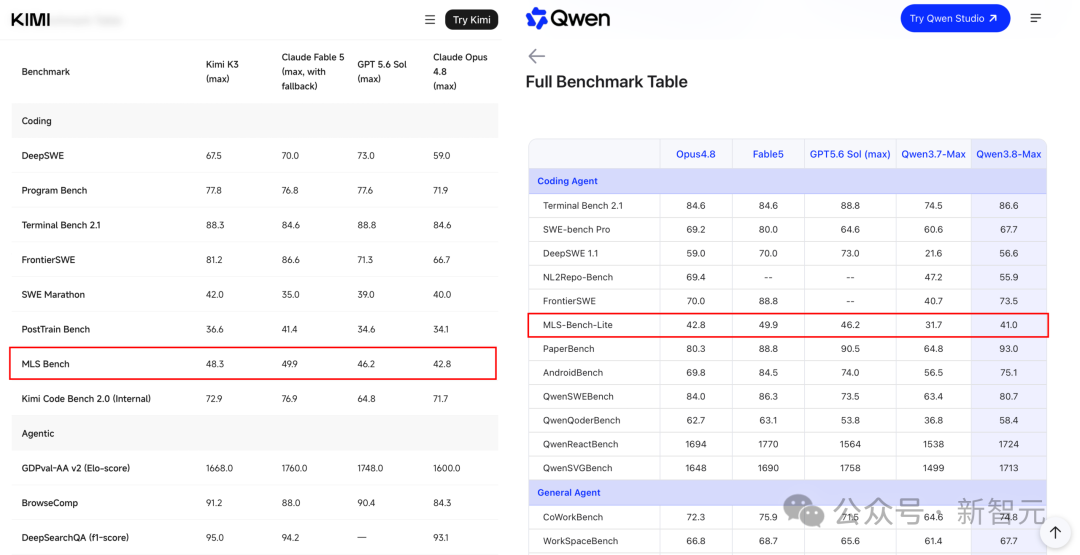Click Kimi table GPT 5.6 Sol header

[382, 72]
